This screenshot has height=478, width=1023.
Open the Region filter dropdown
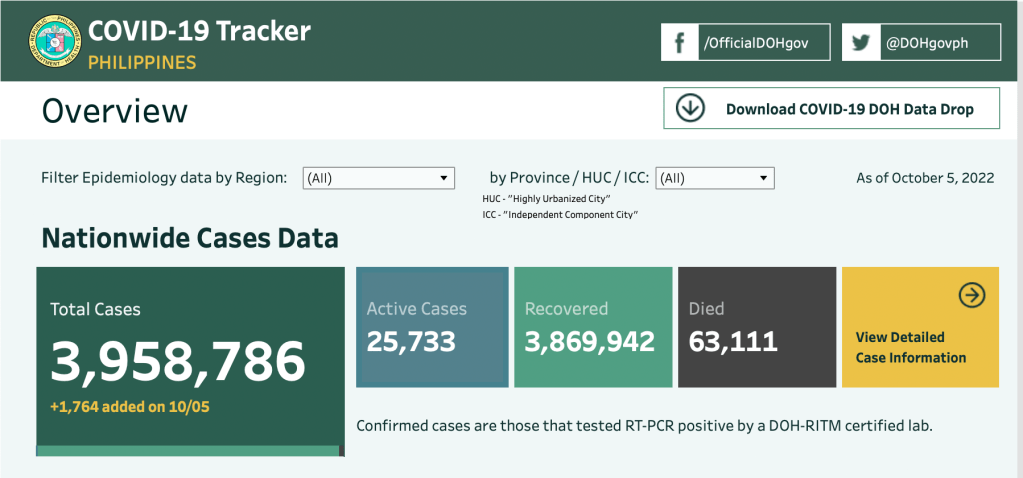point(378,178)
